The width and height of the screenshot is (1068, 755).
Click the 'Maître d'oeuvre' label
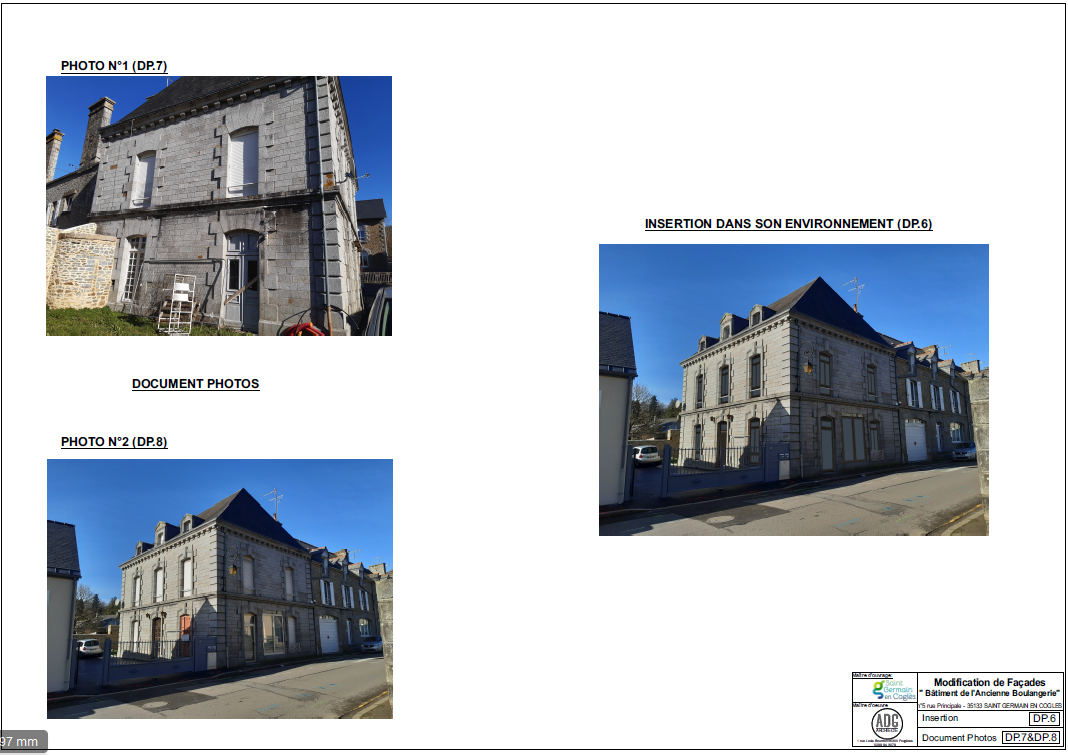click(870, 705)
